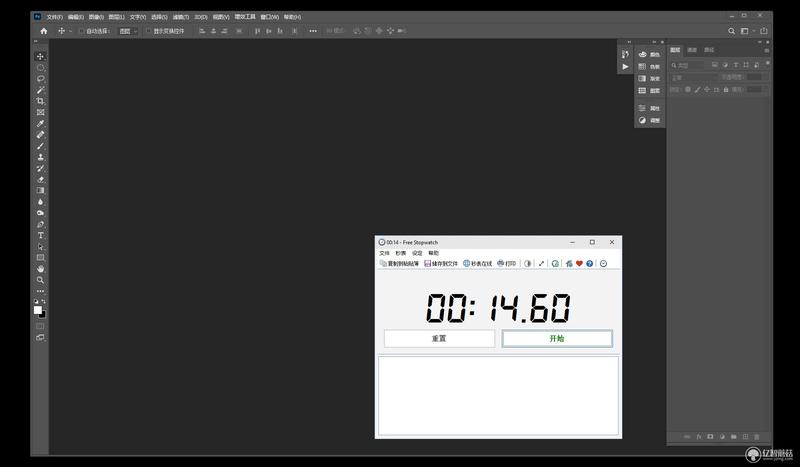This screenshot has height=467, width=800.
Task: Select the Eraser tool
Action: (40, 180)
